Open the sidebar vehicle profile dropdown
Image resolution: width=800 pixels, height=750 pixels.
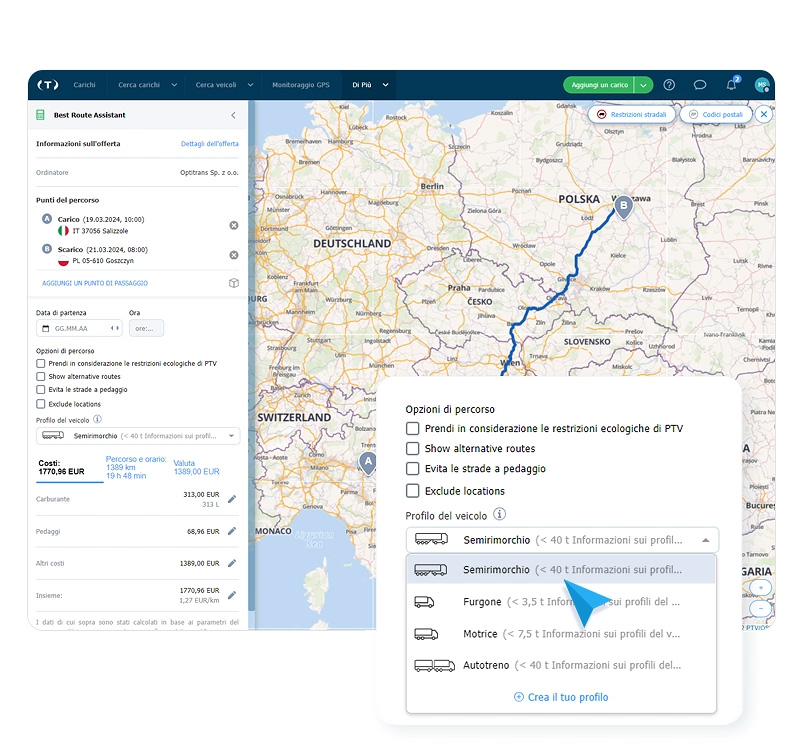pyautogui.click(x=138, y=436)
